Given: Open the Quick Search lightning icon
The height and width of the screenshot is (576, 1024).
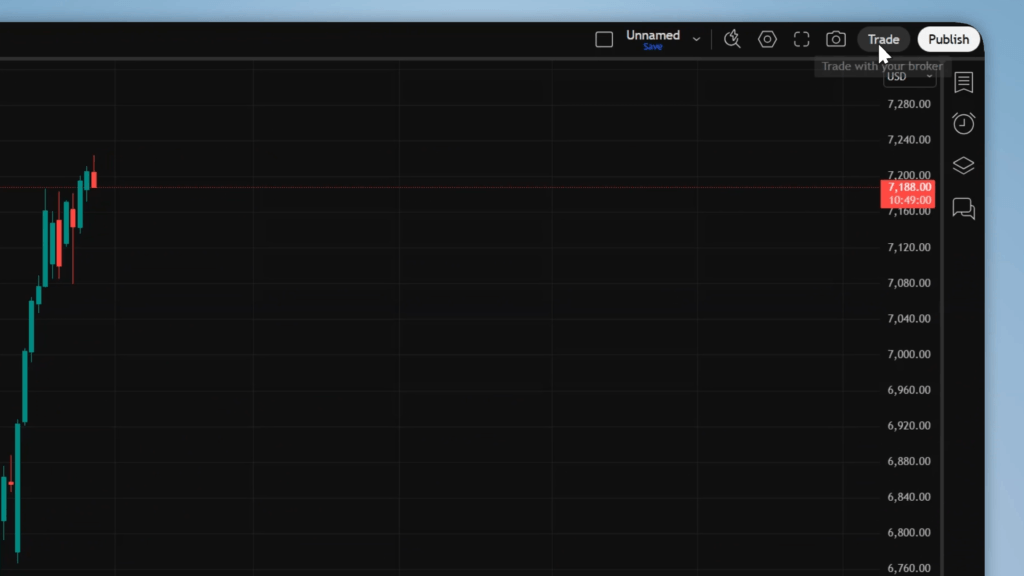Looking at the screenshot, I should (x=732, y=39).
